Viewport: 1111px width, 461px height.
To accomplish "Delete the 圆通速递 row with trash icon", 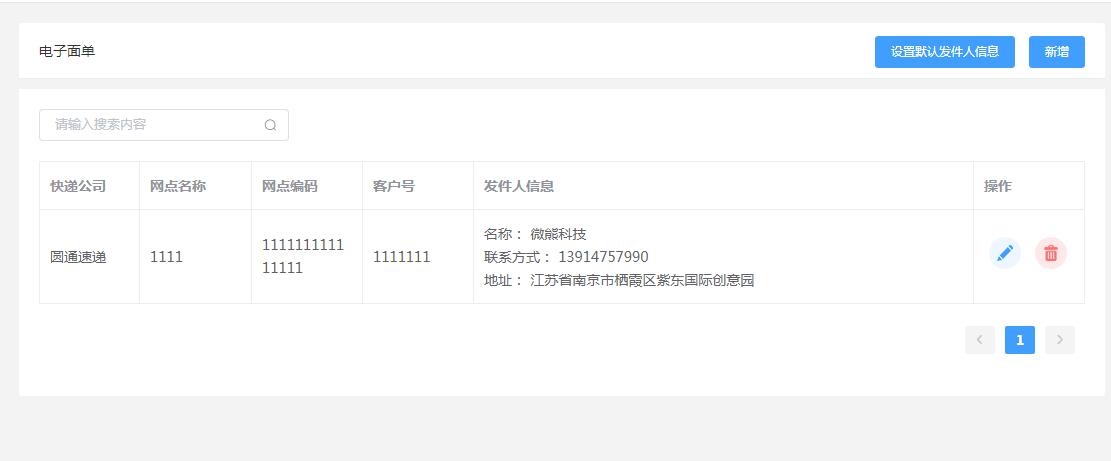I will click(x=1051, y=253).
